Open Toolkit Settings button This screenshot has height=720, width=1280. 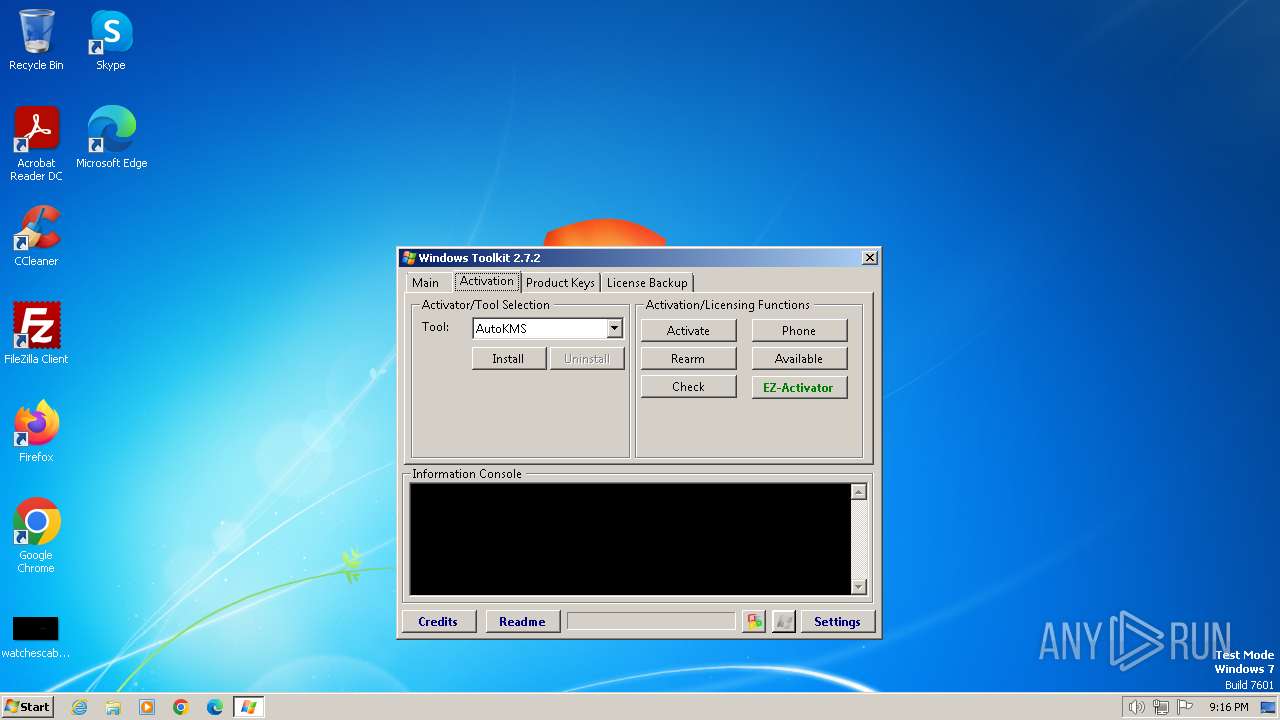coord(838,621)
